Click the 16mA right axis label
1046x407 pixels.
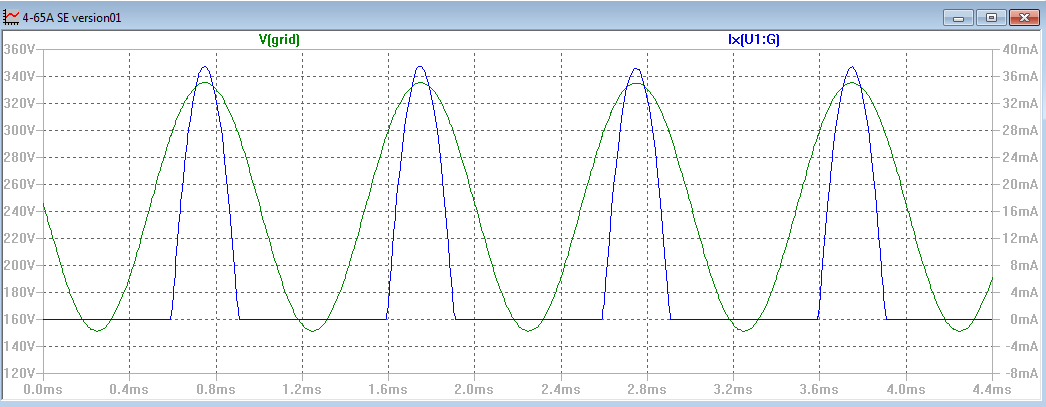point(1019,212)
